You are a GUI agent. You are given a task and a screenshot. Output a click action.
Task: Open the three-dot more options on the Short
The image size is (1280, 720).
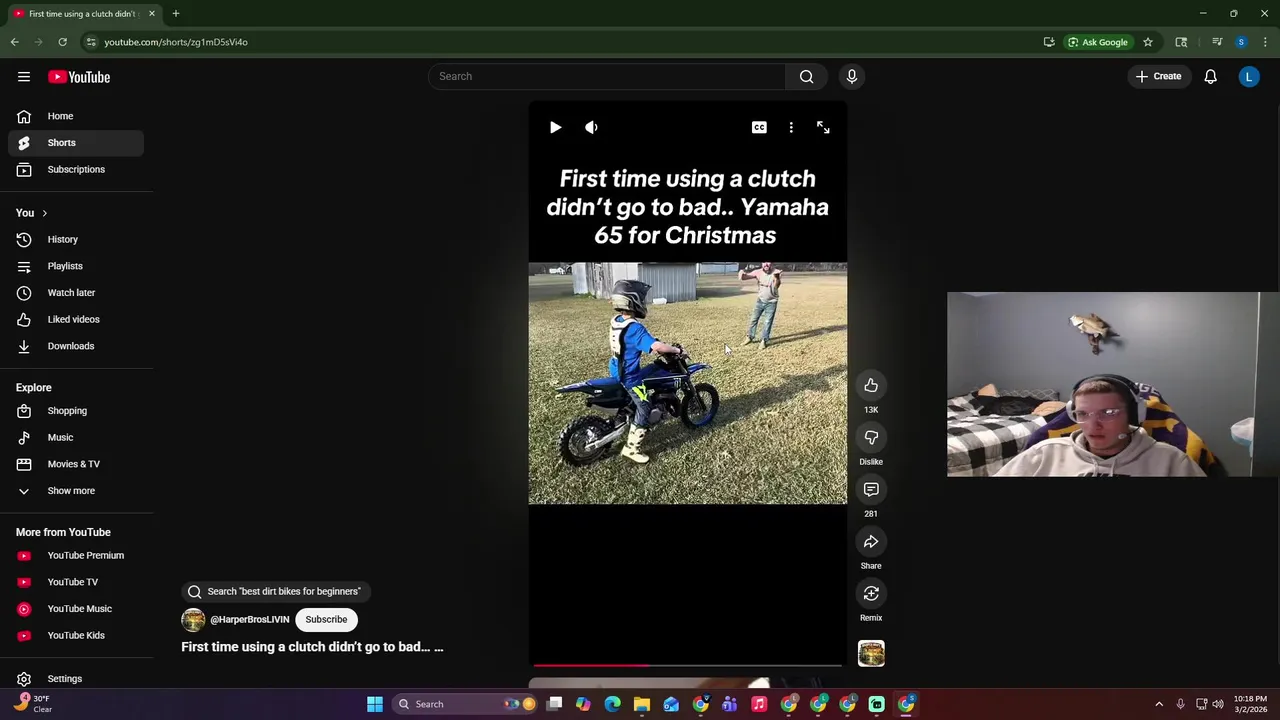791,127
